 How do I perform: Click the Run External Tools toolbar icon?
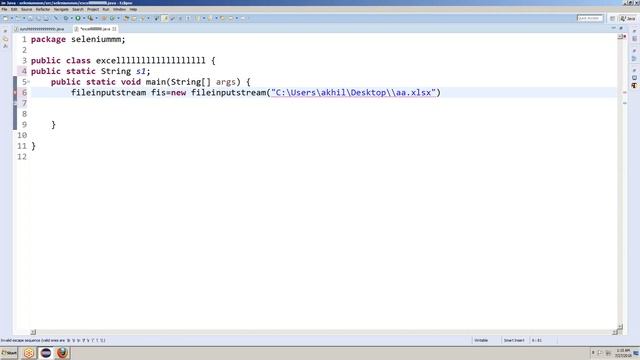[x=90, y=18]
